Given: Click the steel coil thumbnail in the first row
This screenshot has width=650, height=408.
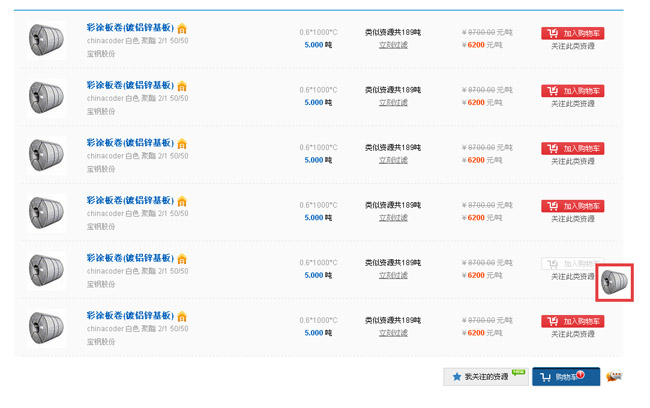Looking at the screenshot, I should (46, 41).
